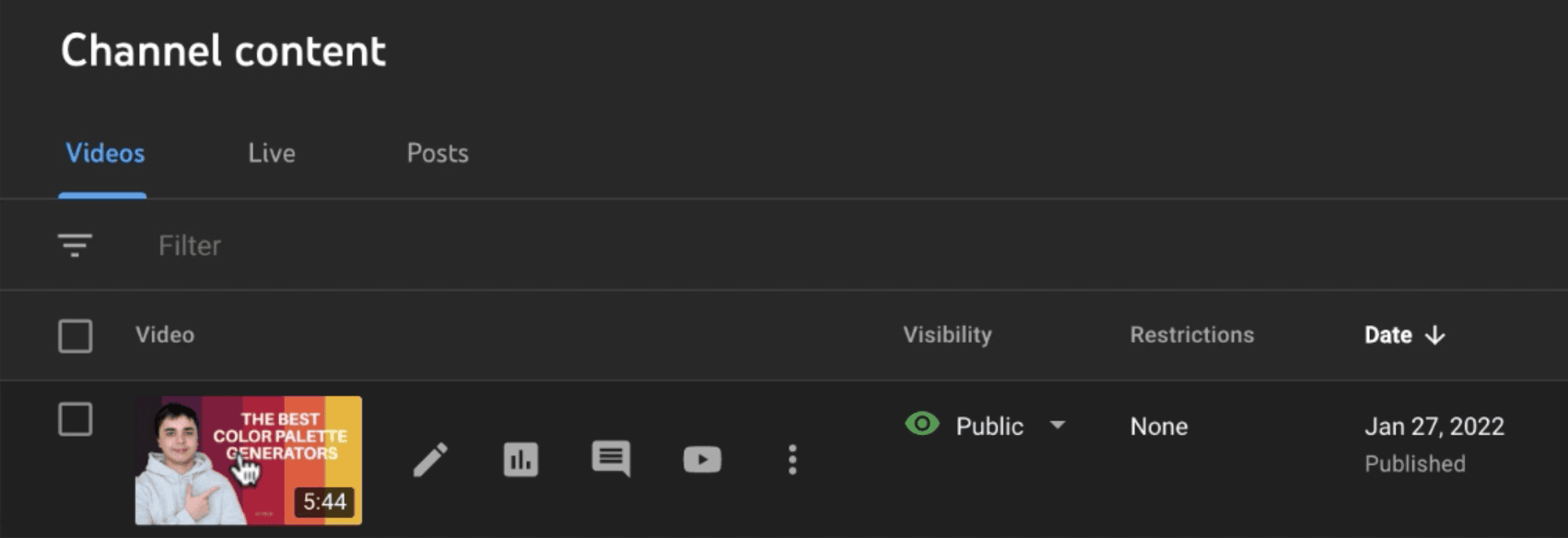Screen dimensions: 1568x538
Task: Click the green eye visibility icon
Action: (x=922, y=424)
